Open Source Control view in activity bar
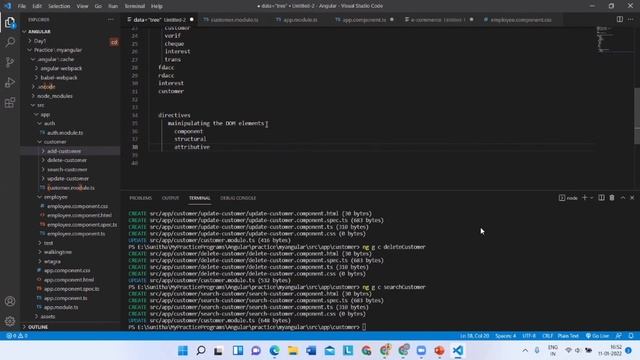This screenshot has width=640, height=360. pyautogui.click(x=10, y=62)
